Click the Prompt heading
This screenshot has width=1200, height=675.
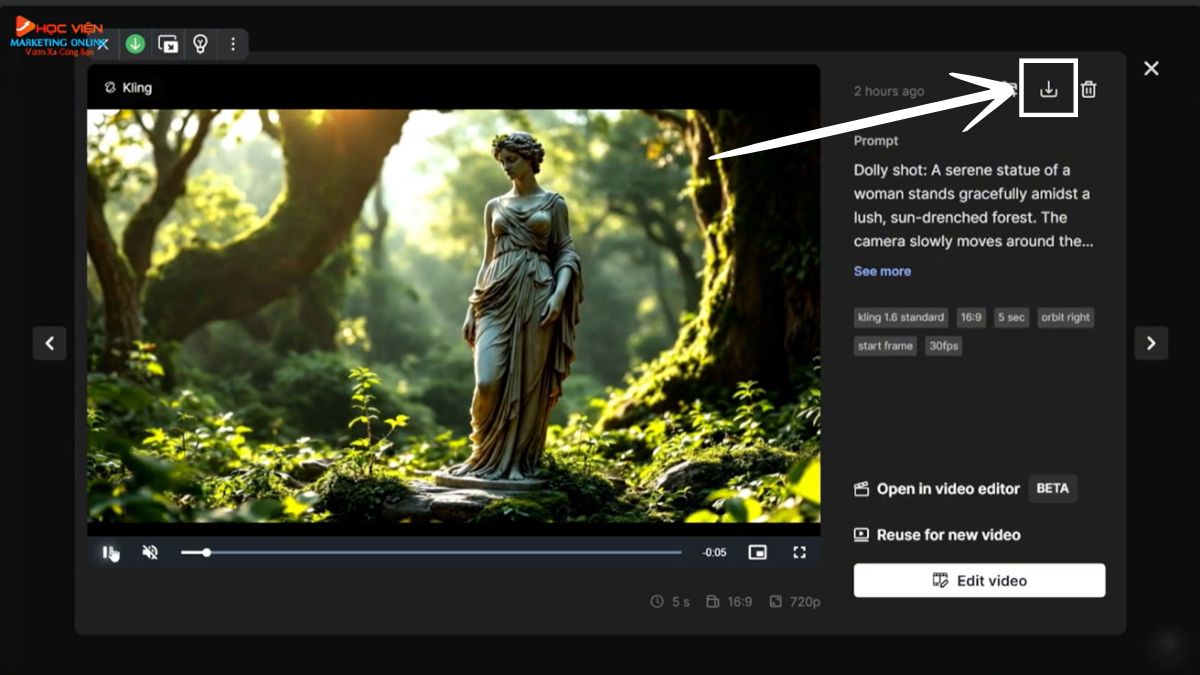876,141
